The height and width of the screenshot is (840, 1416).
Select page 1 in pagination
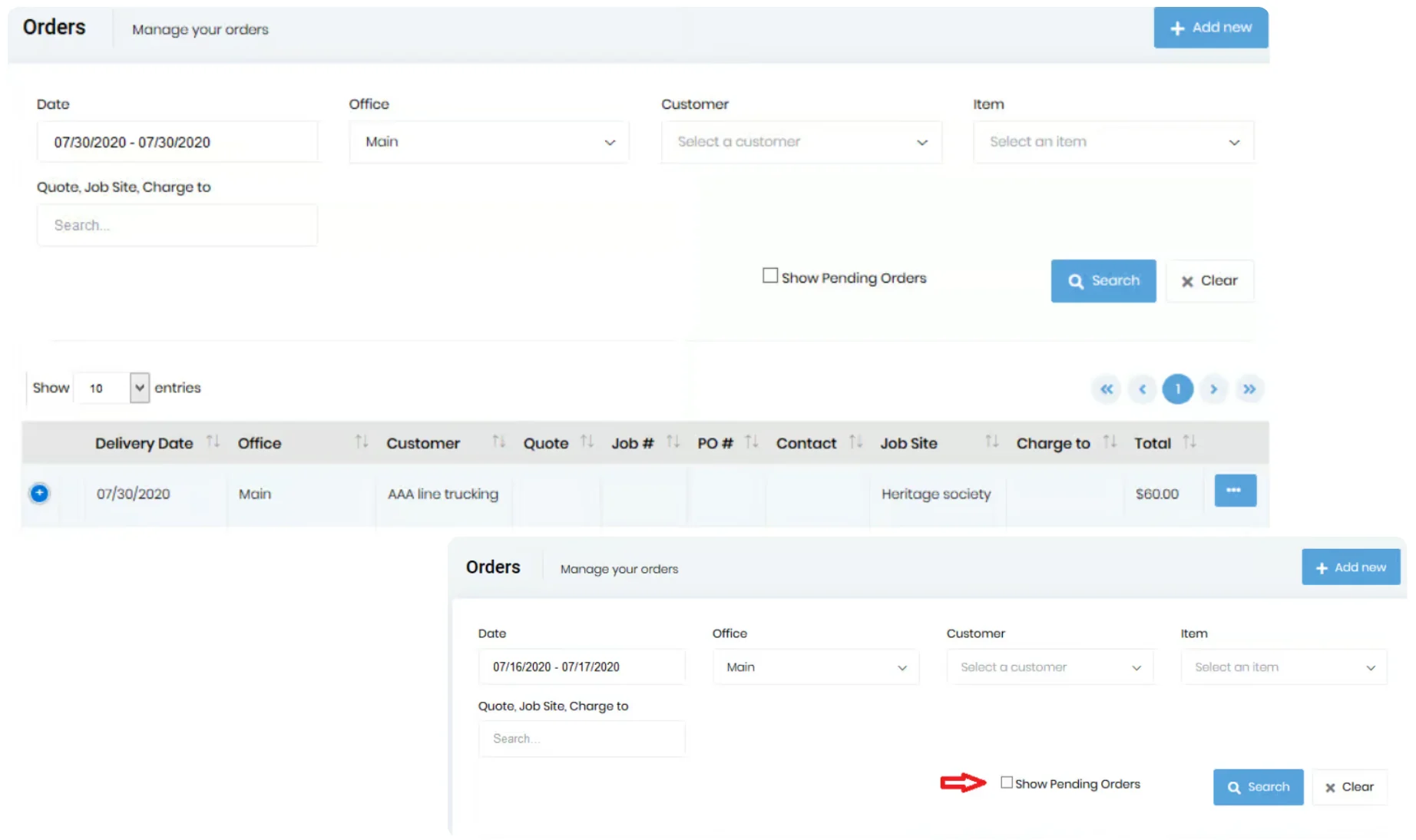(x=1178, y=389)
